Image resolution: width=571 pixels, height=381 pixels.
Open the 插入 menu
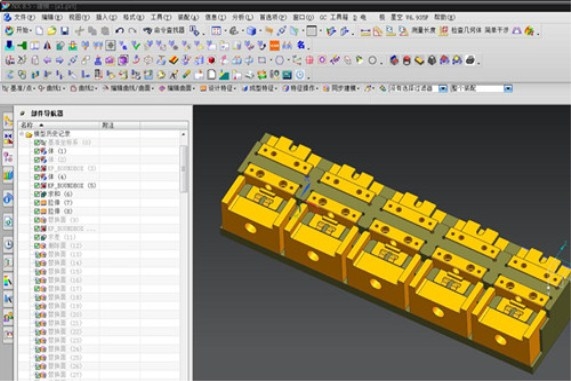(x=106, y=17)
